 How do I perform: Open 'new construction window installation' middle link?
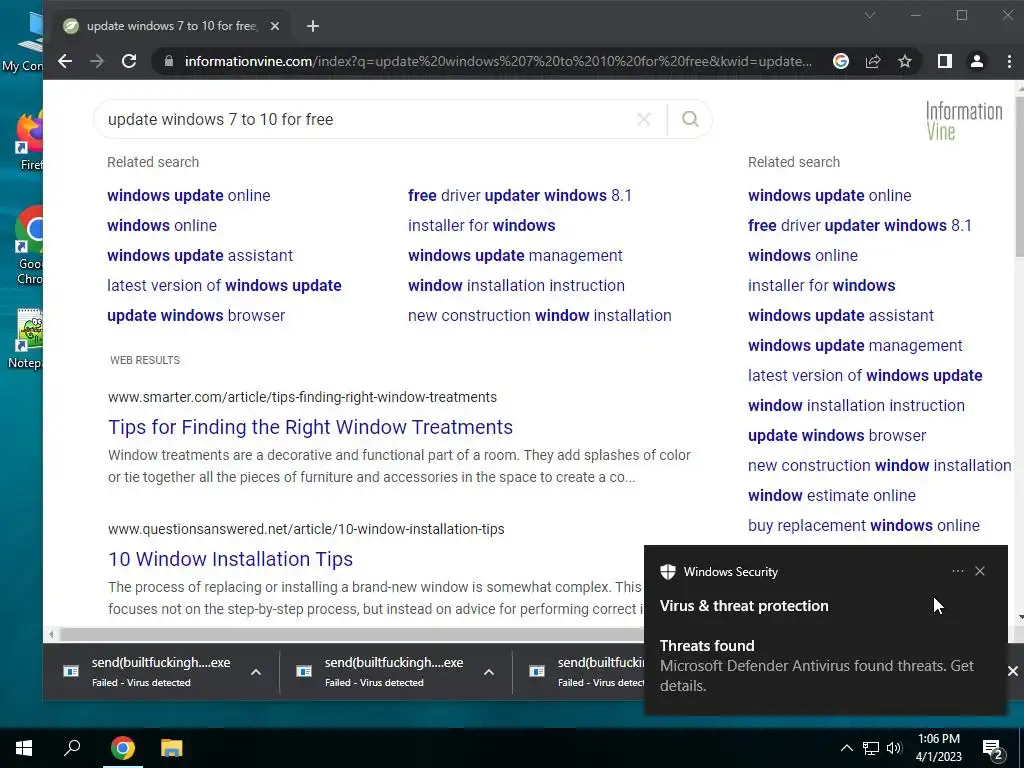pos(539,315)
